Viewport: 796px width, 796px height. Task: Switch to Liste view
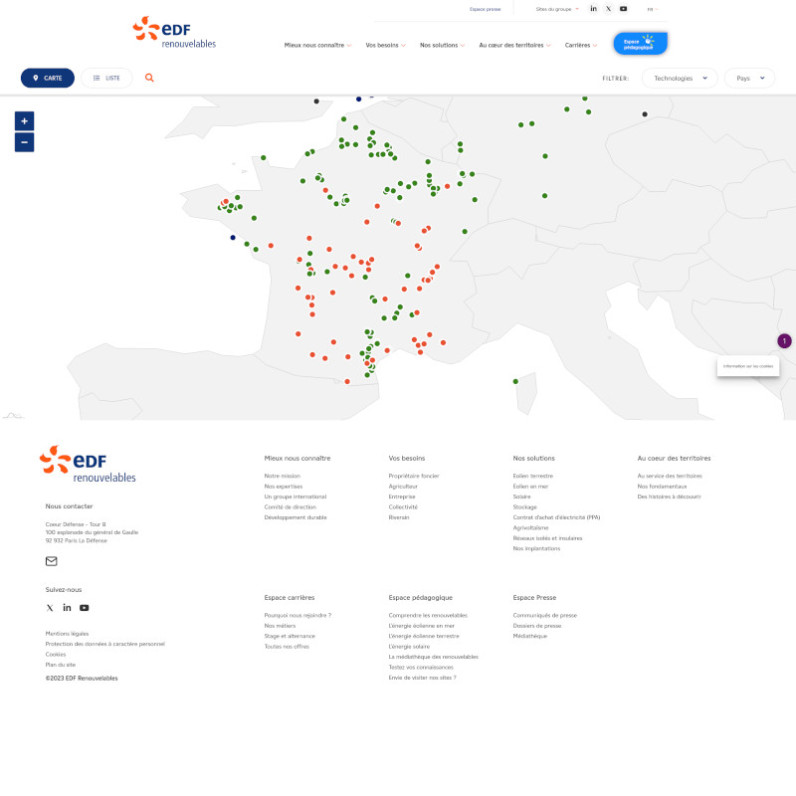107,78
